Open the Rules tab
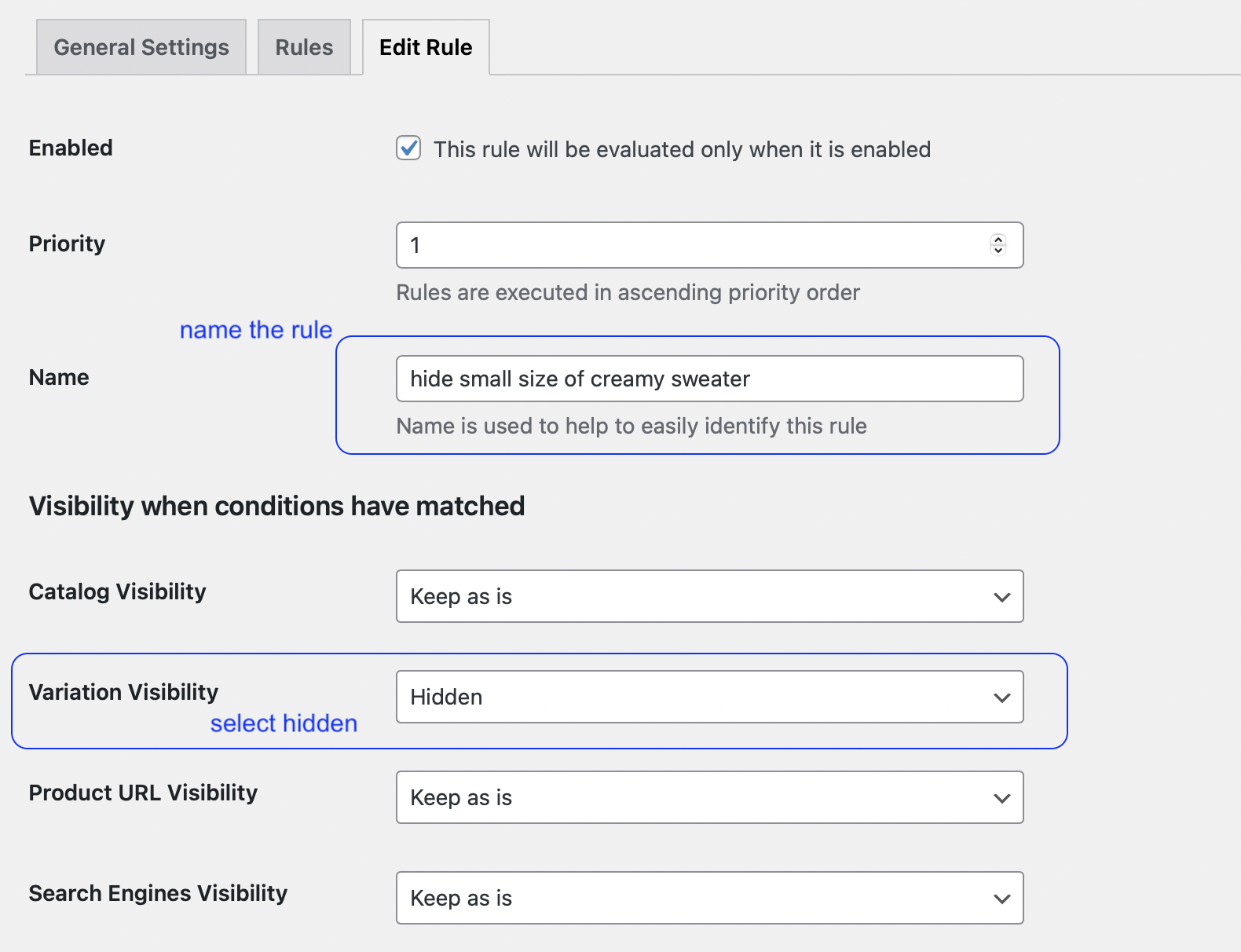1241x952 pixels. click(304, 47)
